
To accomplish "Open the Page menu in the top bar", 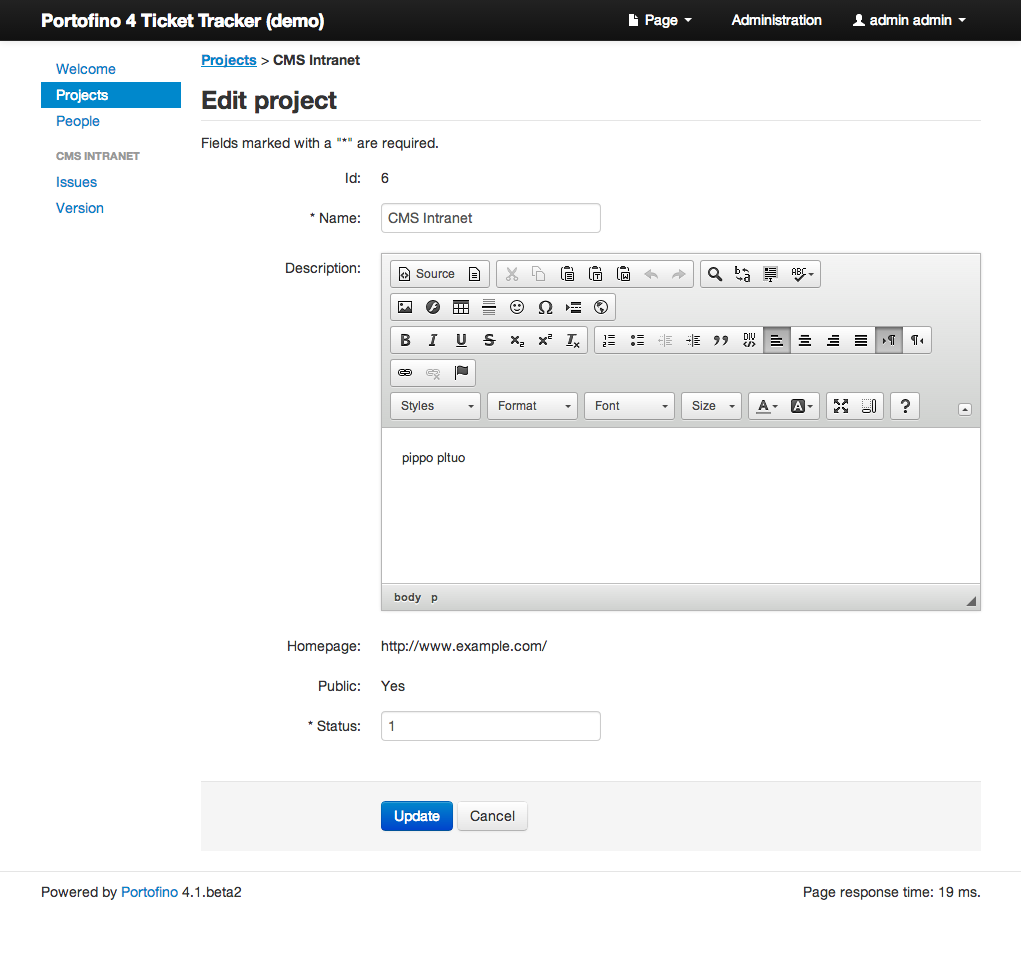I will (x=659, y=19).
